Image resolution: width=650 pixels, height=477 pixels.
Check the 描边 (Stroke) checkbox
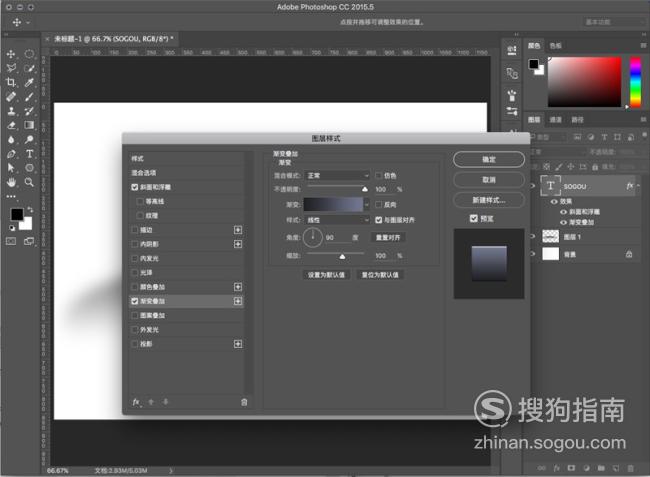135,230
